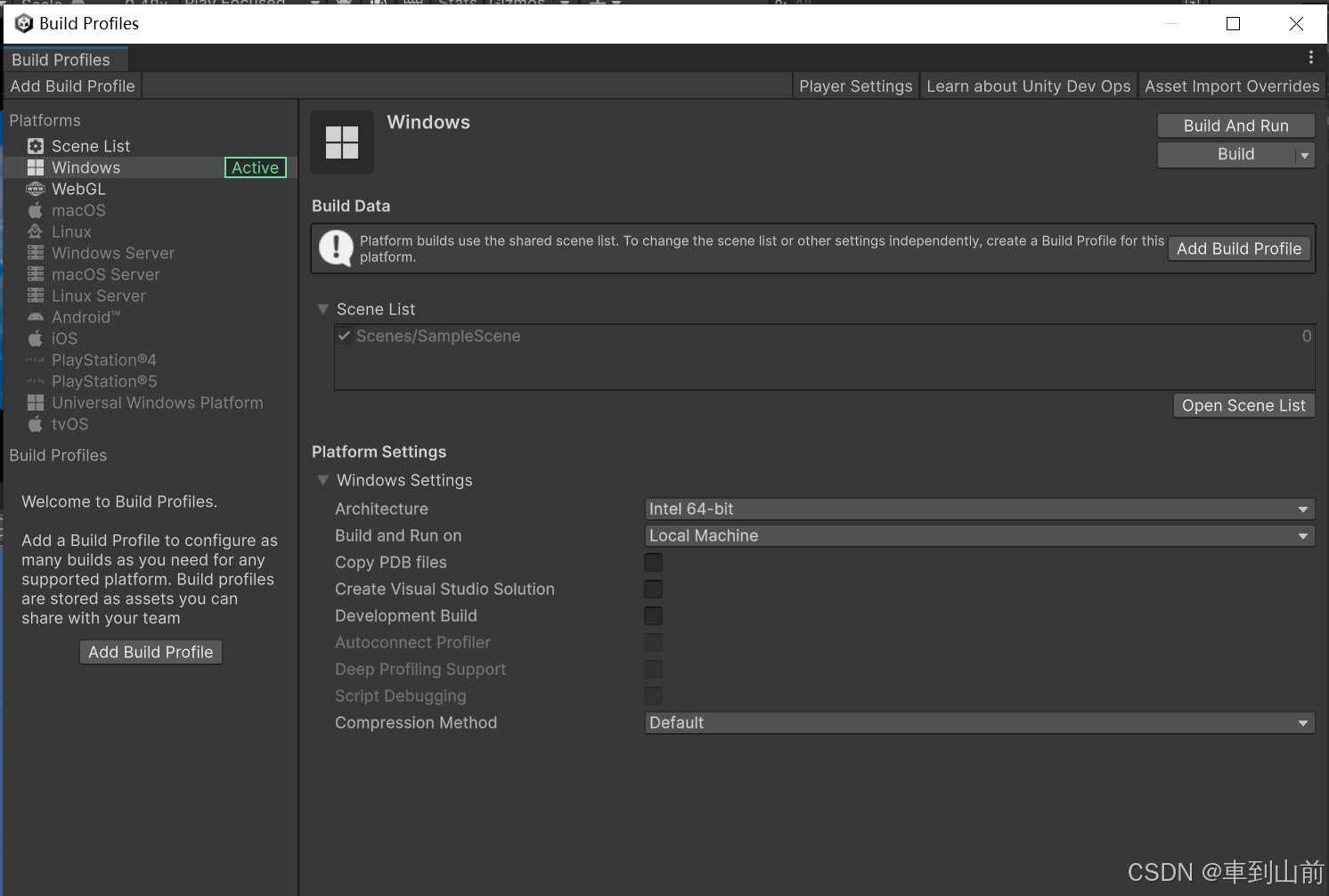Image resolution: width=1329 pixels, height=896 pixels.
Task: Click the macOS Server icon
Action: [36, 274]
